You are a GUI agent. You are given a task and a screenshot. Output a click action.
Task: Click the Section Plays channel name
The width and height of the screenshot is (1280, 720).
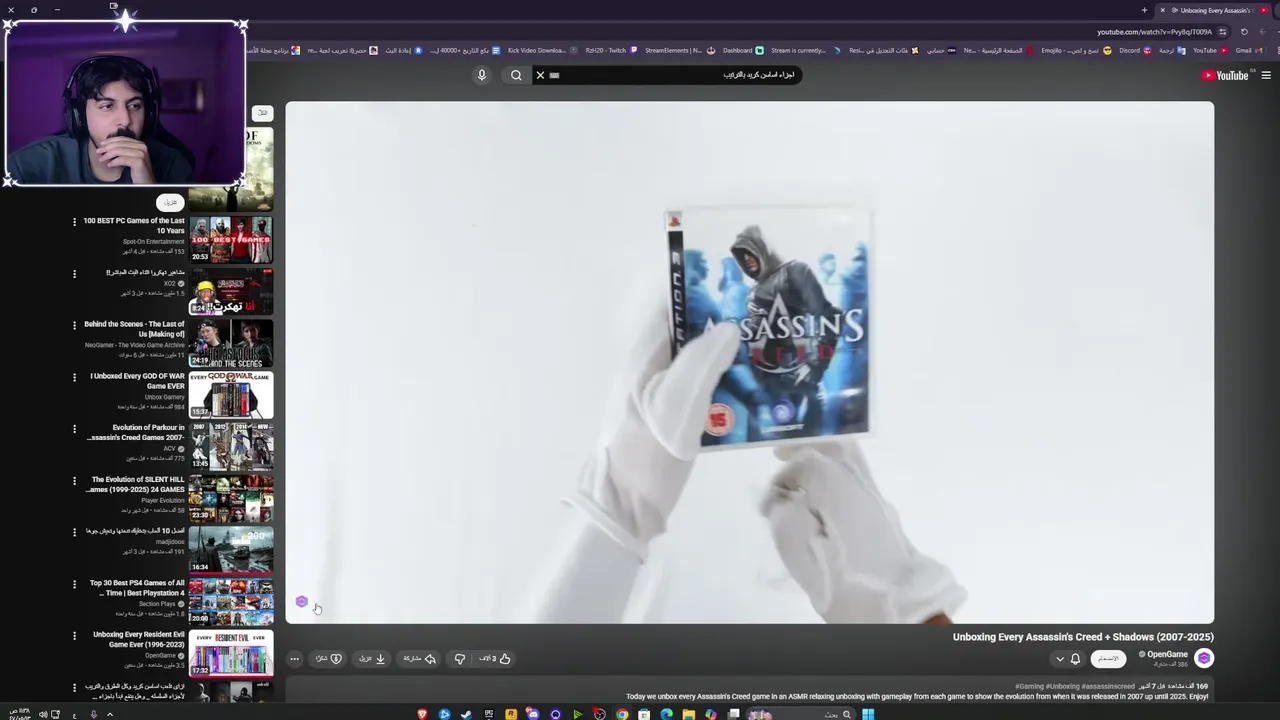tap(157, 604)
